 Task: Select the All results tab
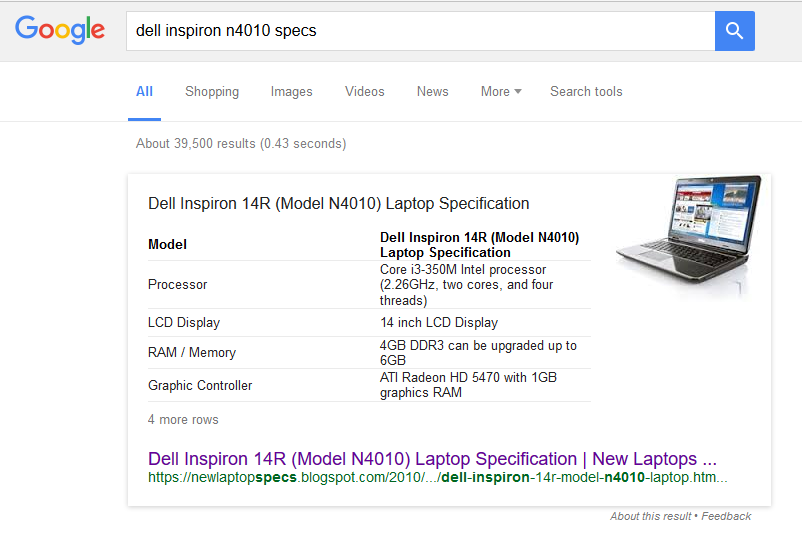pos(144,92)
